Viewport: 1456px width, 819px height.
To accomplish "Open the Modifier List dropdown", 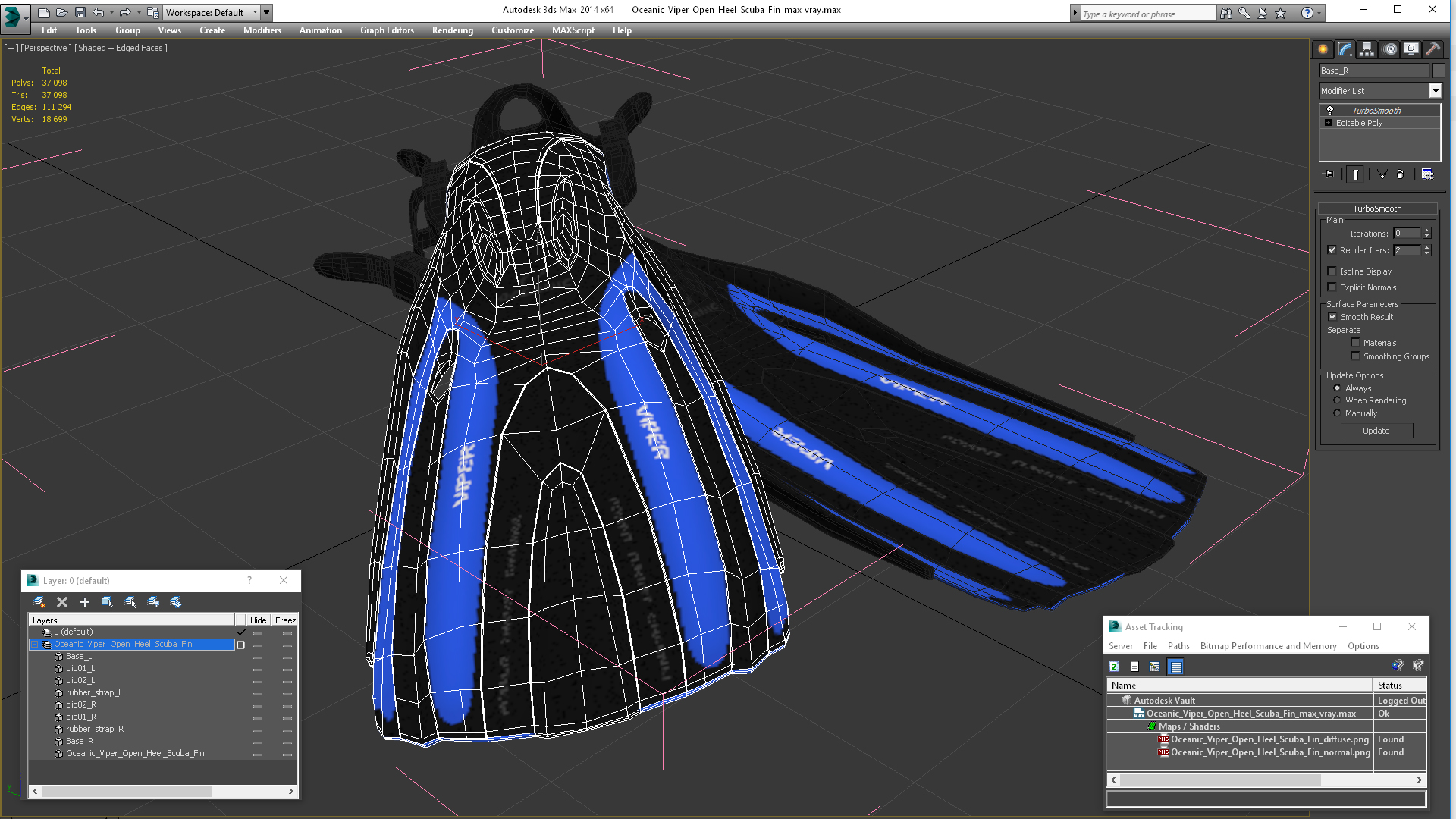I will point(1435,91).
